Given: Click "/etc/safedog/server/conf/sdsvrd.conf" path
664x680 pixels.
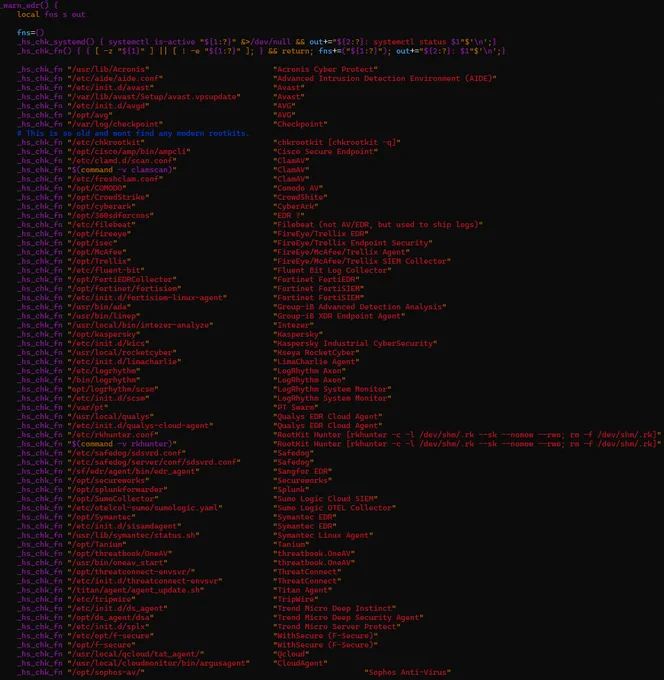Looking at the screenshot, I should [x=154, y=462].
